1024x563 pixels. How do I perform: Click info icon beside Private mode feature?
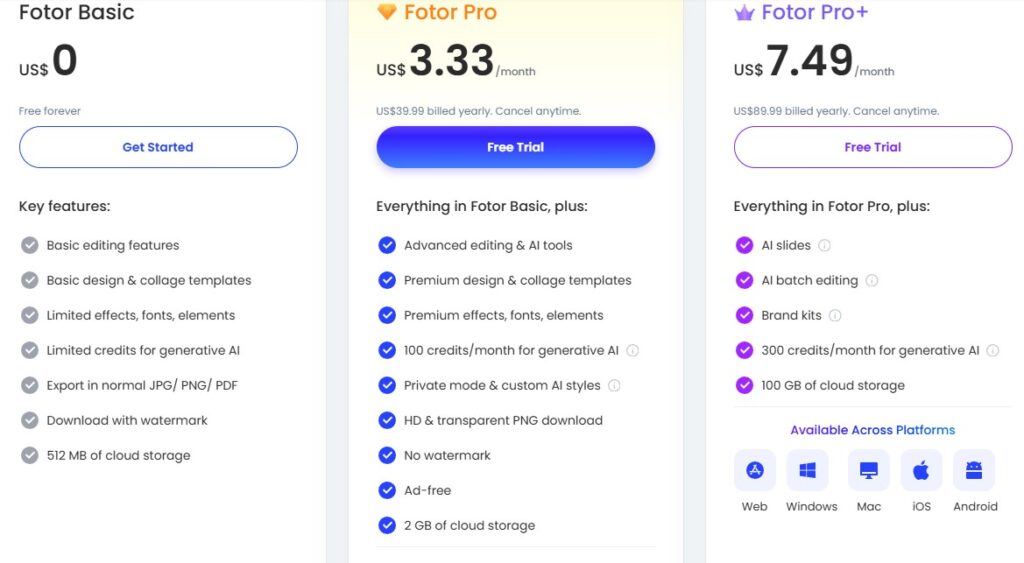pos(615,386)
